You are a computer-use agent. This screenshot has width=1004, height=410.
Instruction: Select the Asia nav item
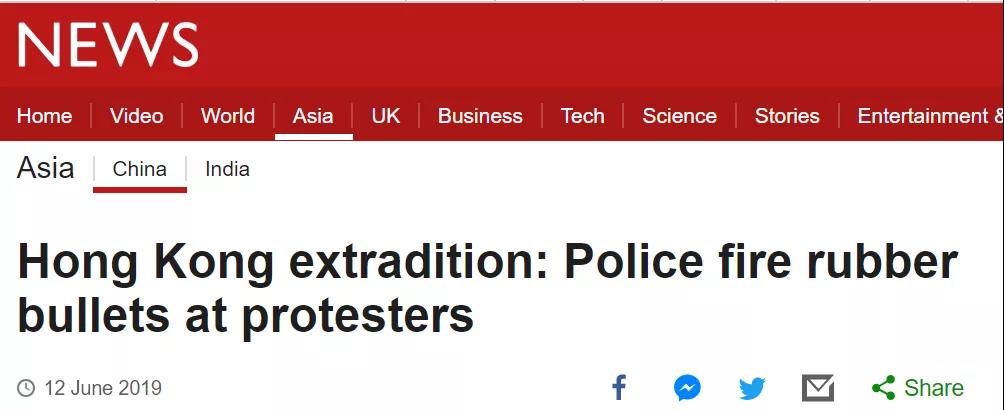[x=313, y=116]
